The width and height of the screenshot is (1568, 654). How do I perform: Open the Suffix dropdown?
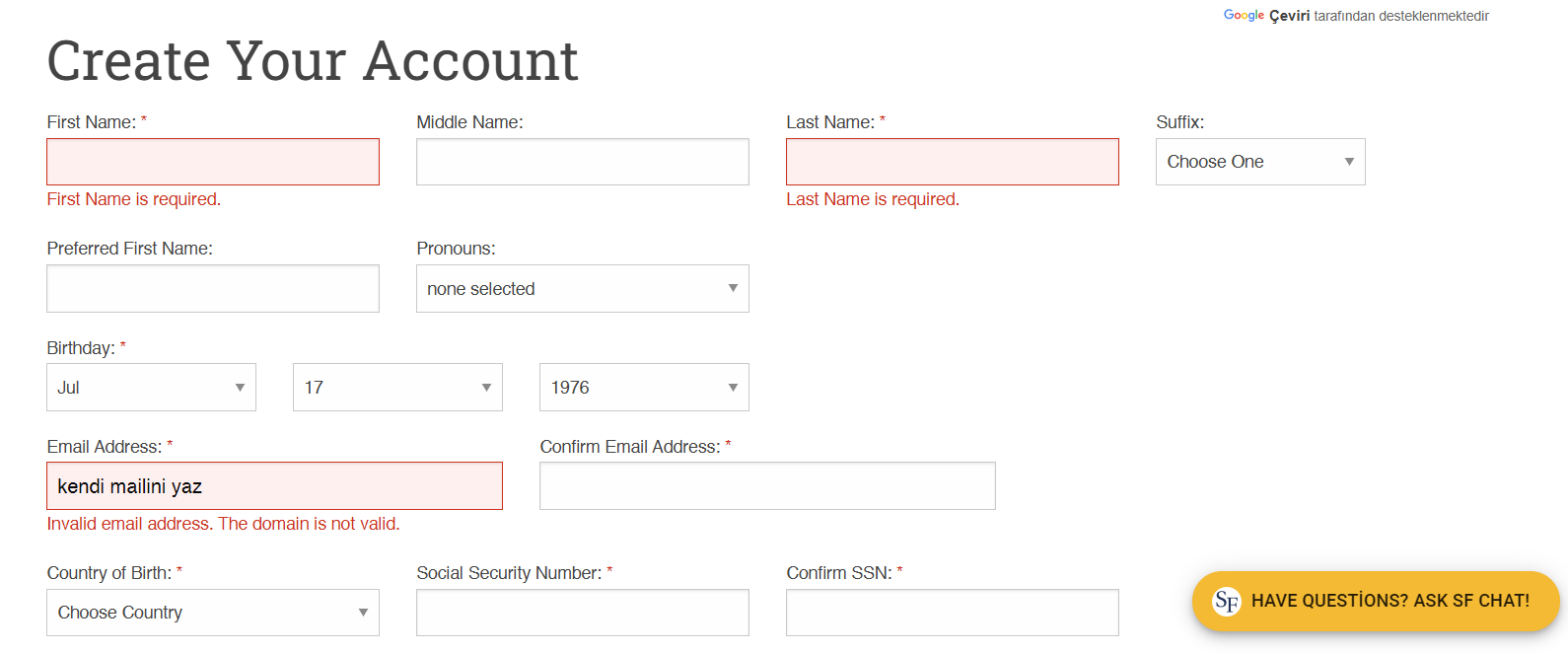pos(1260,162)
